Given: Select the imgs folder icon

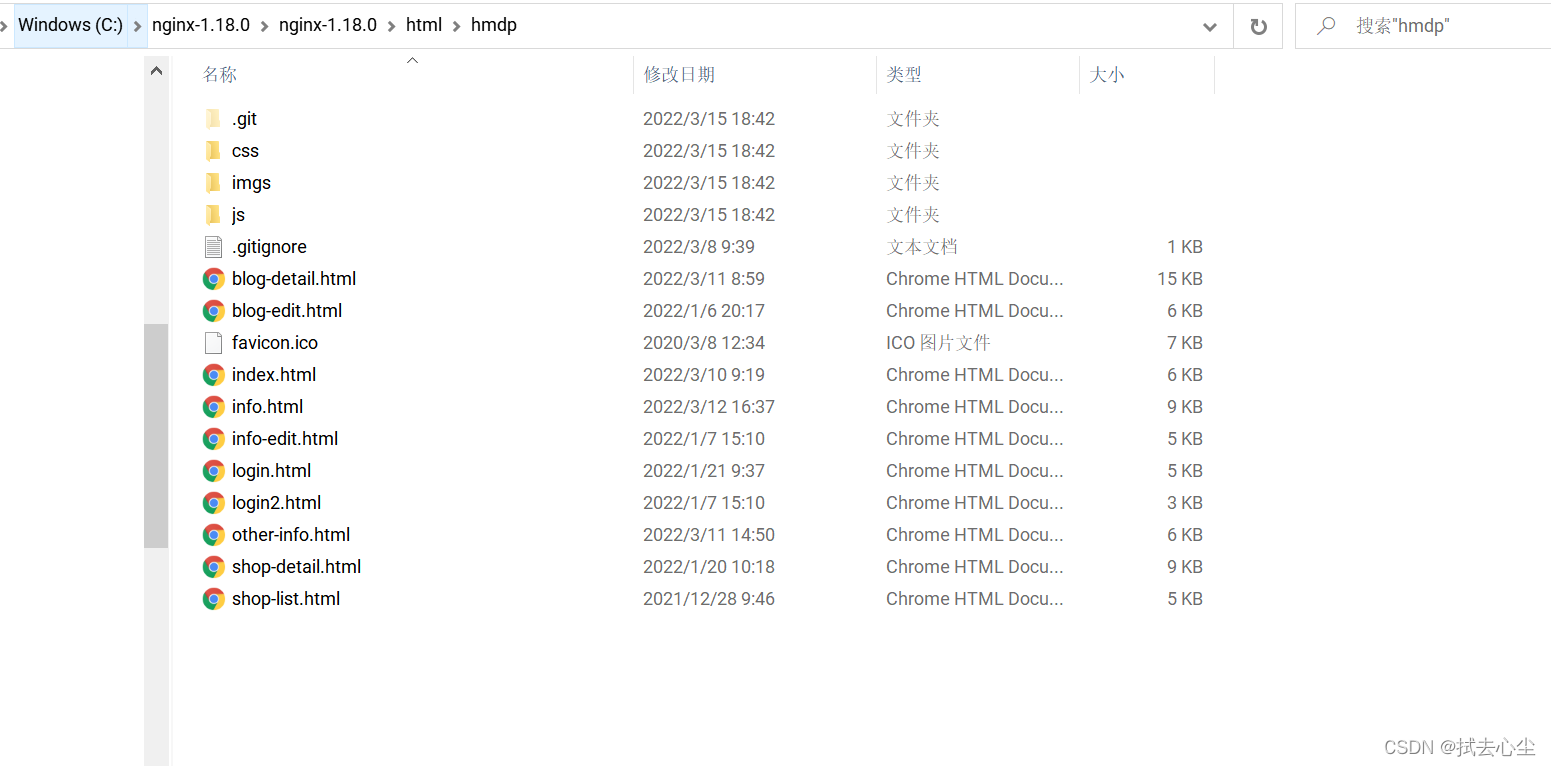Looking at the screenshot, I should (x=213, y=183).
